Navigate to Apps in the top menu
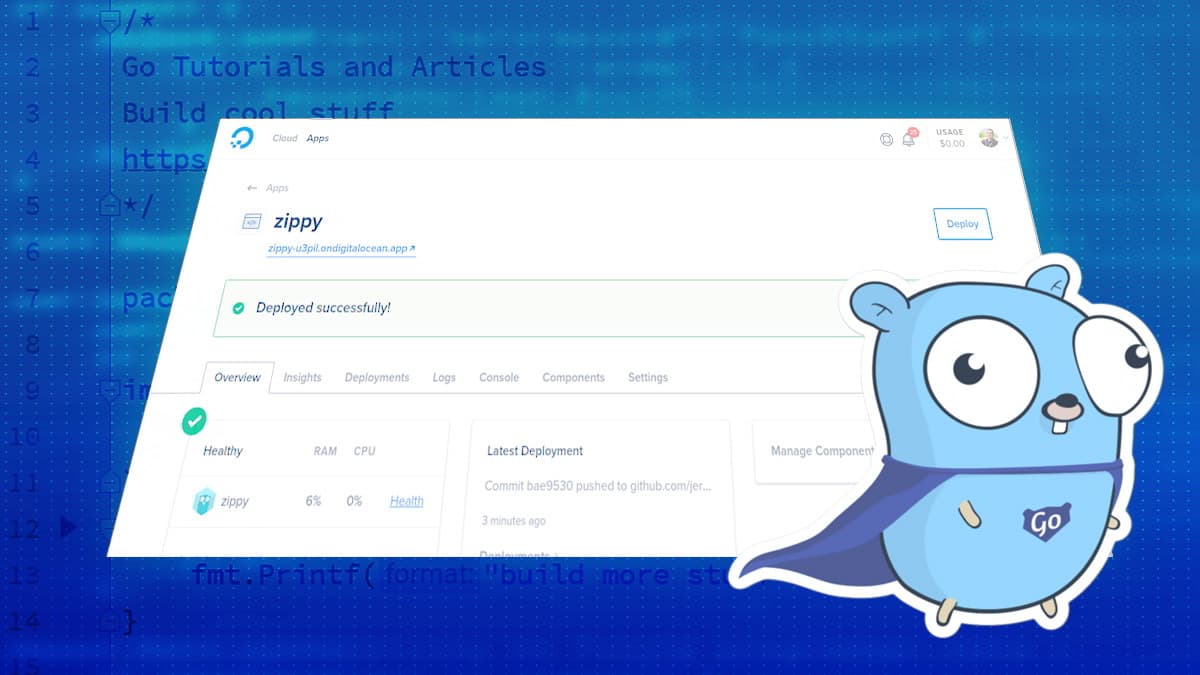The width and height of the screenshot is (1200, 675). pos(318,138)
